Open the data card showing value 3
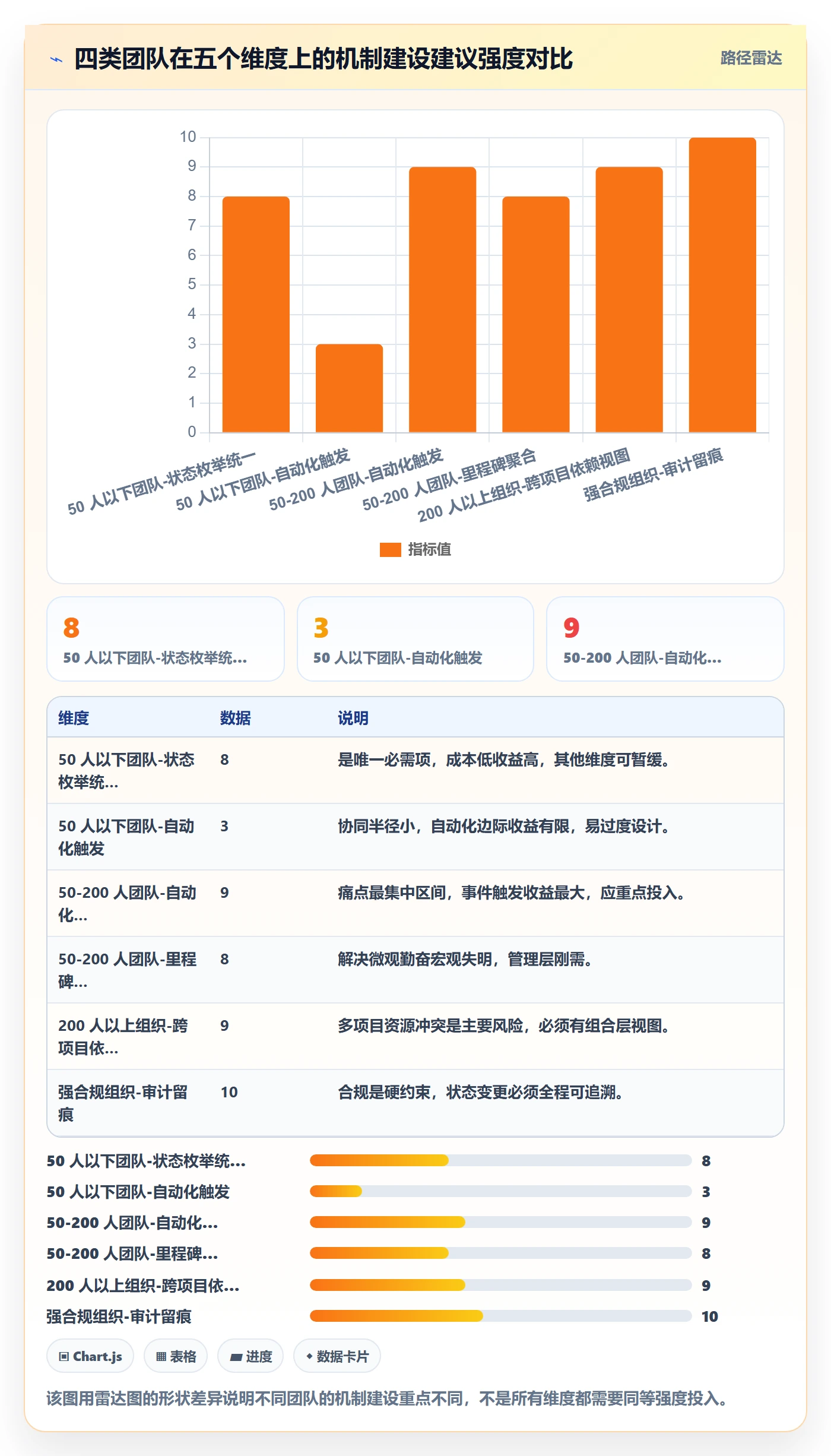The image size is (831, 1456). coord(415,639)
